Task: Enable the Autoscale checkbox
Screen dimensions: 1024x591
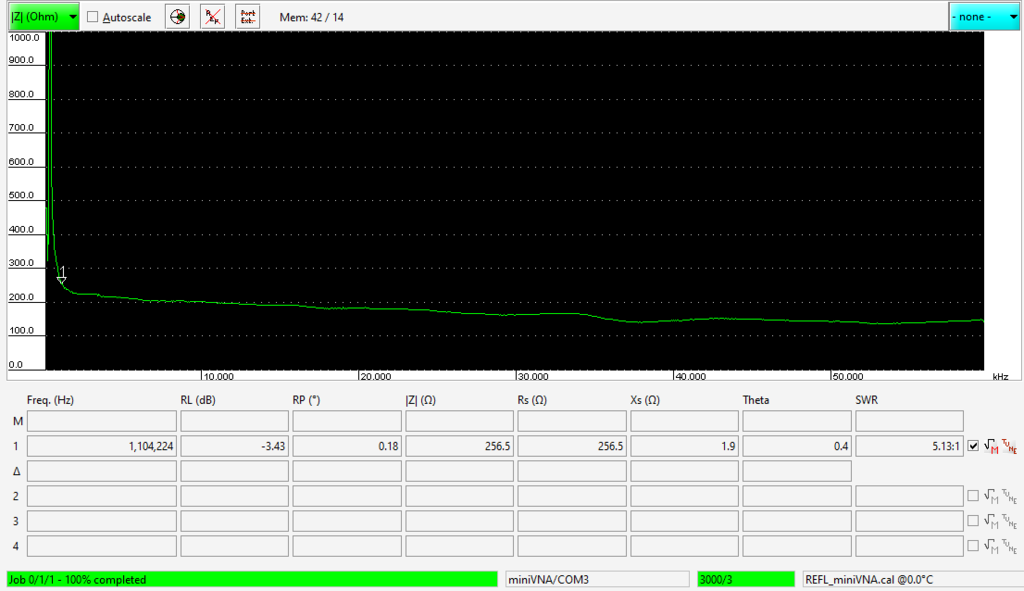Action: (93, 17)
